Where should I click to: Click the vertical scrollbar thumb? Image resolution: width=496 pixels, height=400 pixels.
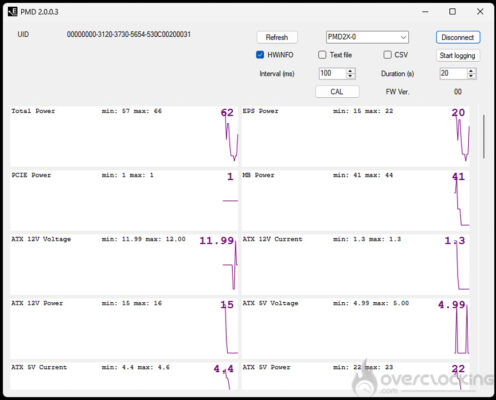coord(484,137)
